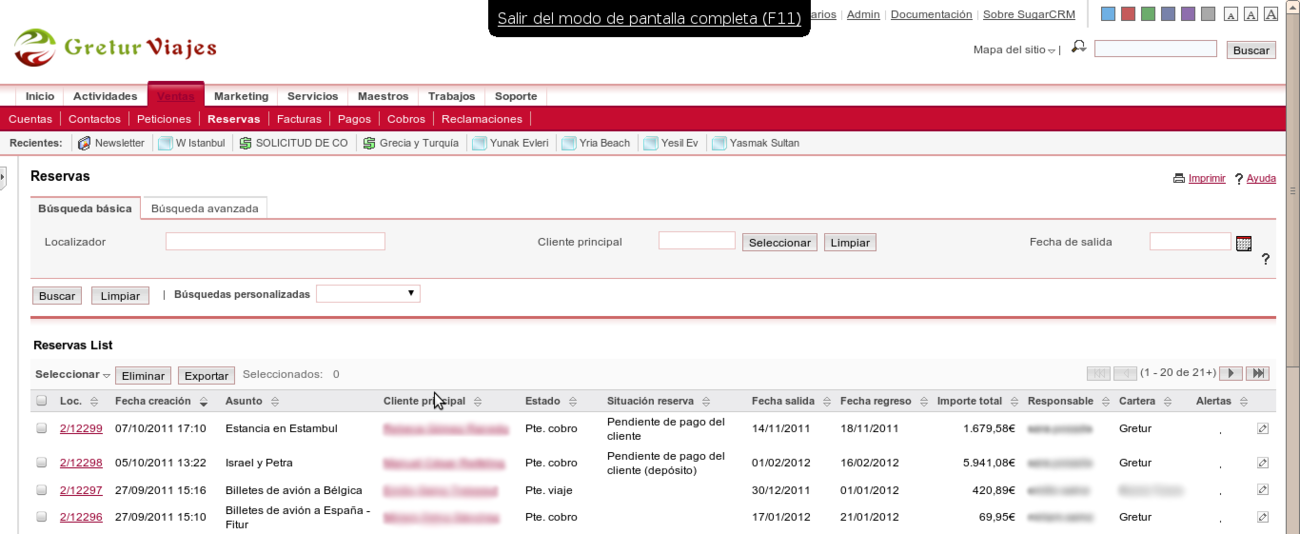
Task: Open the calendar picker for Fecha de salida
Action: [x=1244, y=243]
